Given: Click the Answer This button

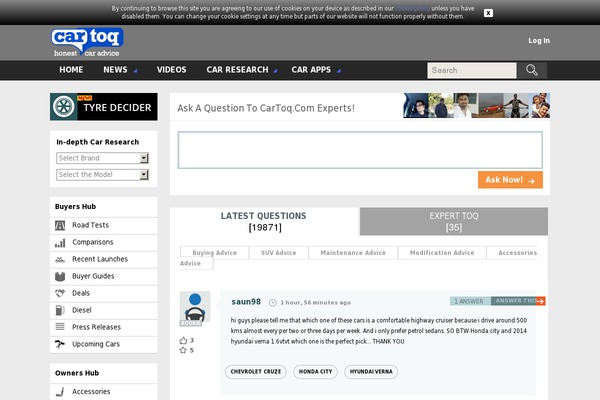Looking at the screenshot, I should point(514,301).
